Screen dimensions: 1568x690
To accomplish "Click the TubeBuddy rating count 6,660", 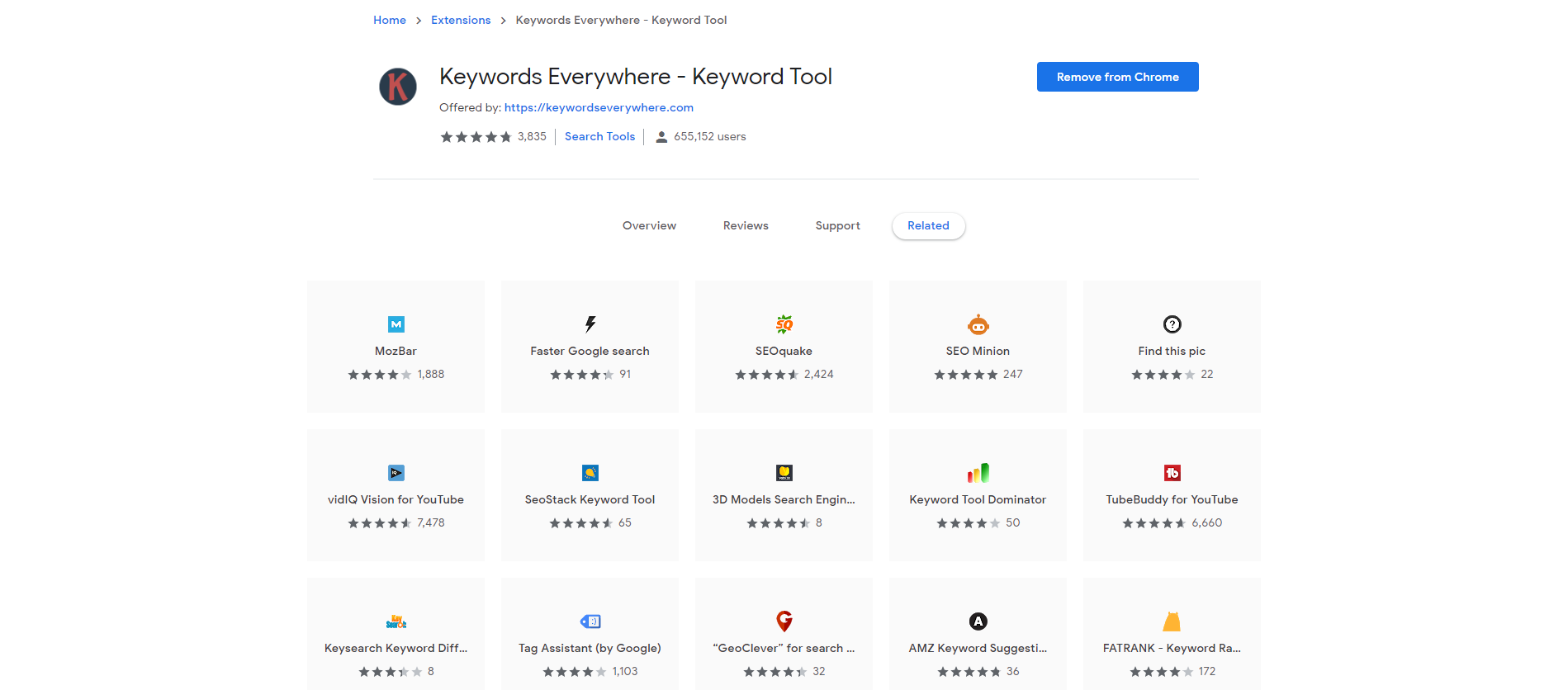I will [x=1207, y=522].
